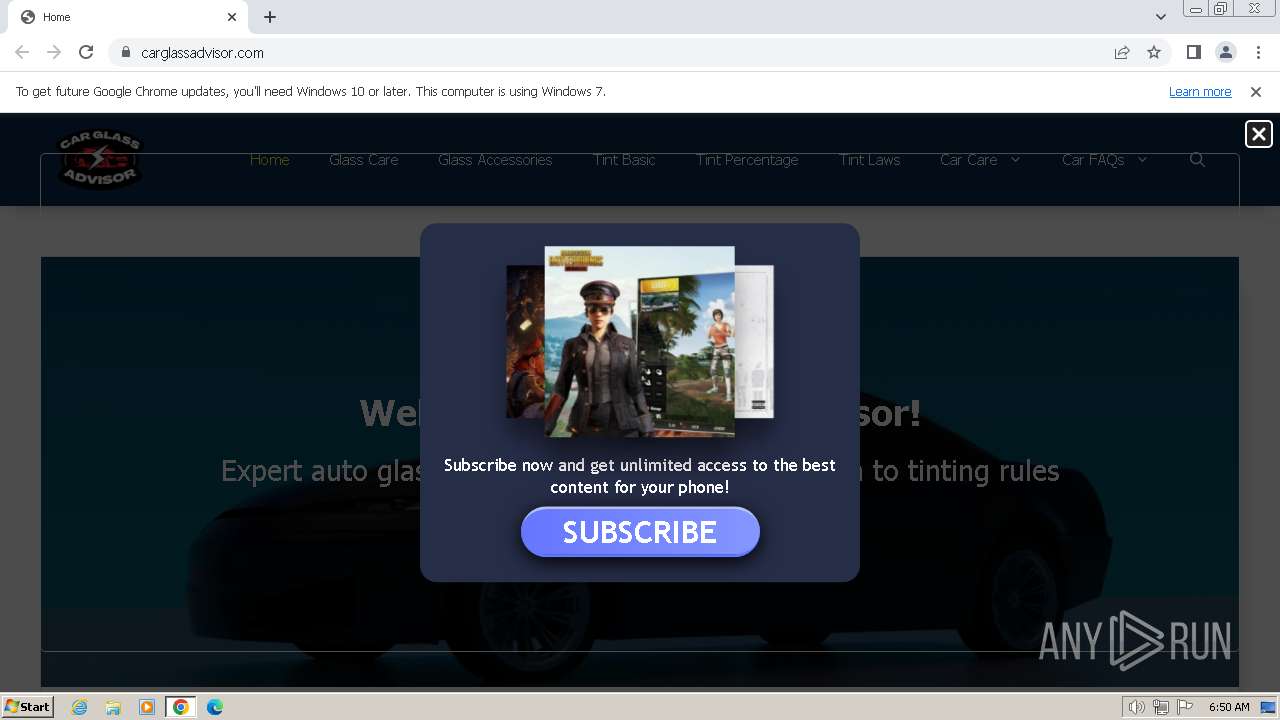Open the volume speaker tray icon

coord(1137,707)
